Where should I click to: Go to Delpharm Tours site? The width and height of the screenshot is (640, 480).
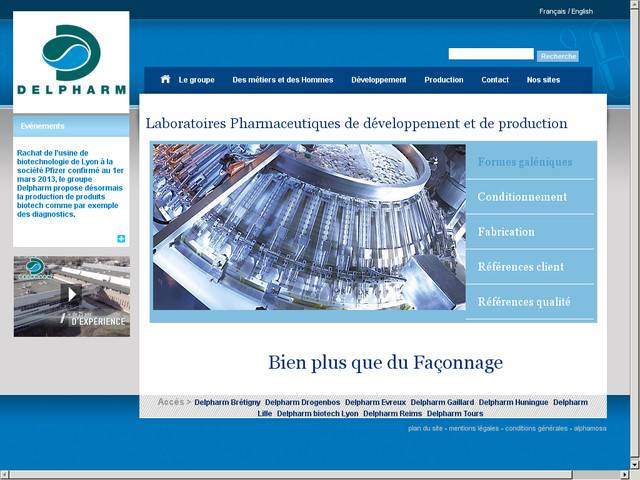click(455, 413)
